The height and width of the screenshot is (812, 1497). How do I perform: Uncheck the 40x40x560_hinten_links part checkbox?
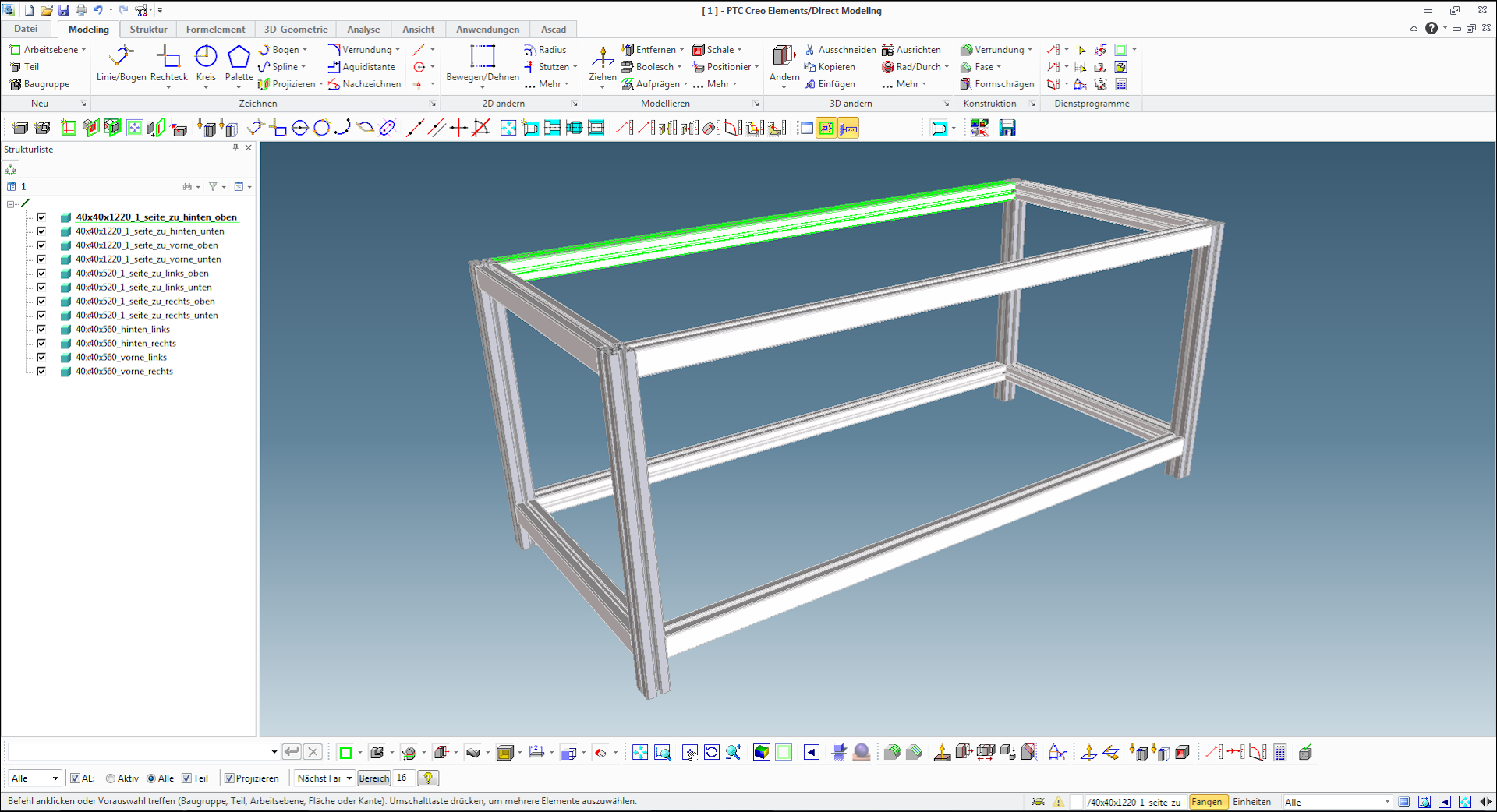pos(41,330)
